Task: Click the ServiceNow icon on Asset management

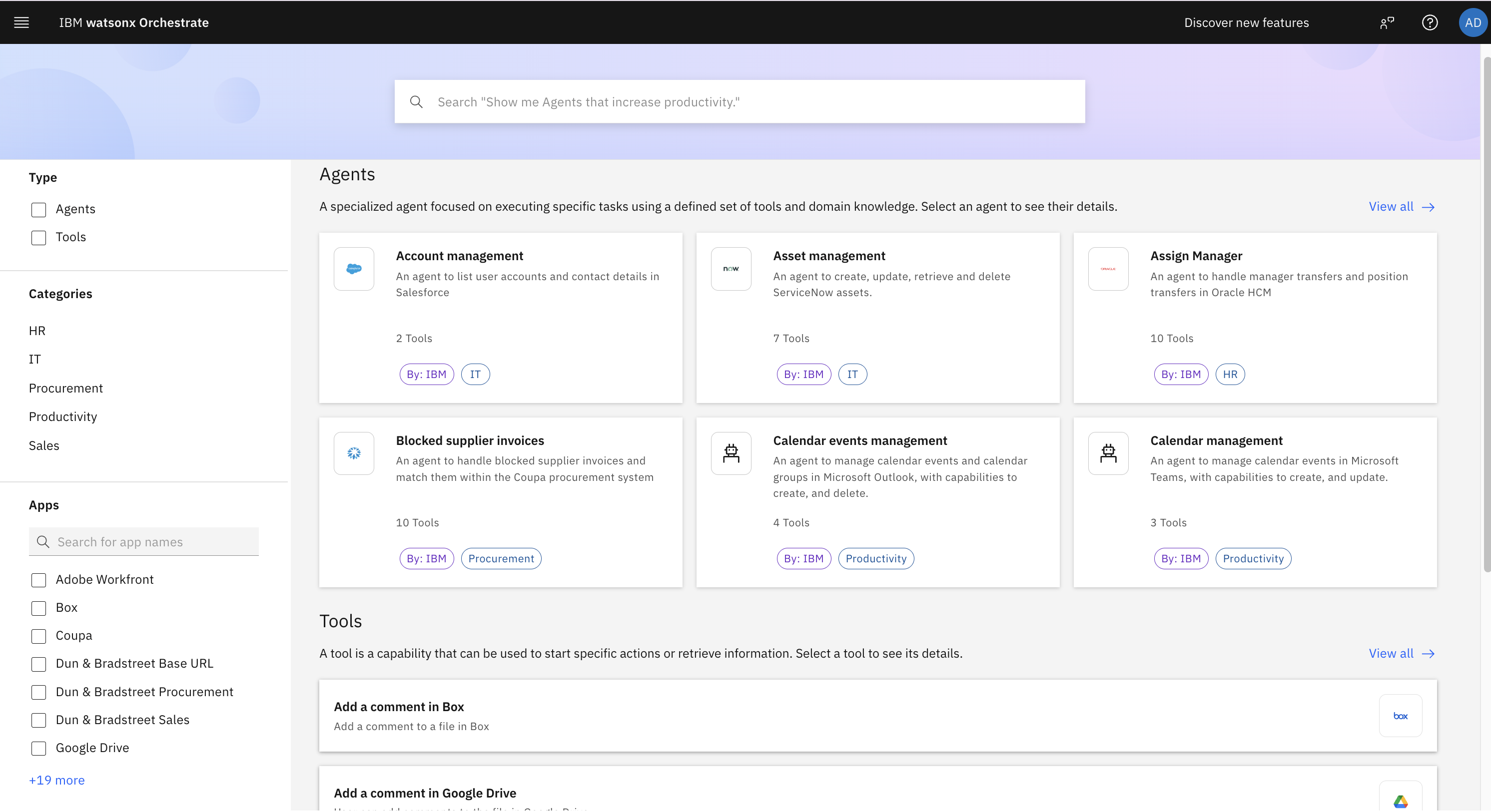Action: tap(731, 269)
